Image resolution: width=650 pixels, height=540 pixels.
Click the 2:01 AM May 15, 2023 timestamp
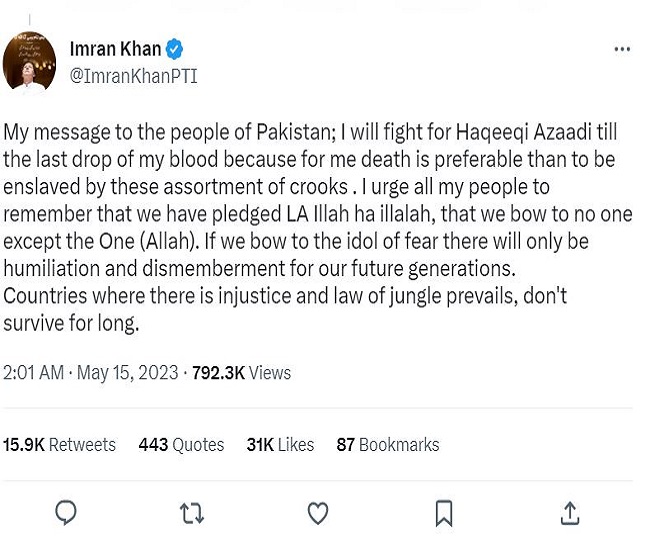(x=91, y=373)
